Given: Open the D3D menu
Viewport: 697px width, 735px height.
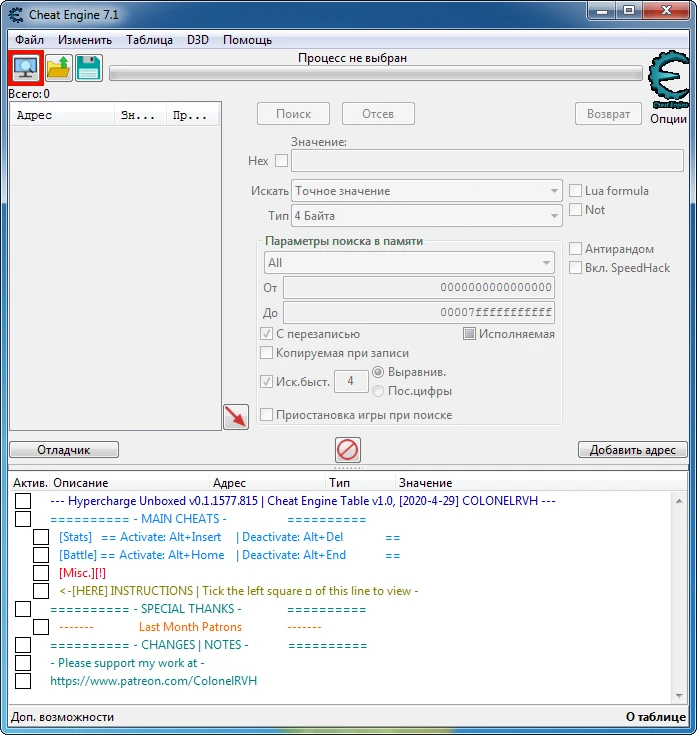Looking at the screenshot, I should pyautogui.click(x=198, y=40).
